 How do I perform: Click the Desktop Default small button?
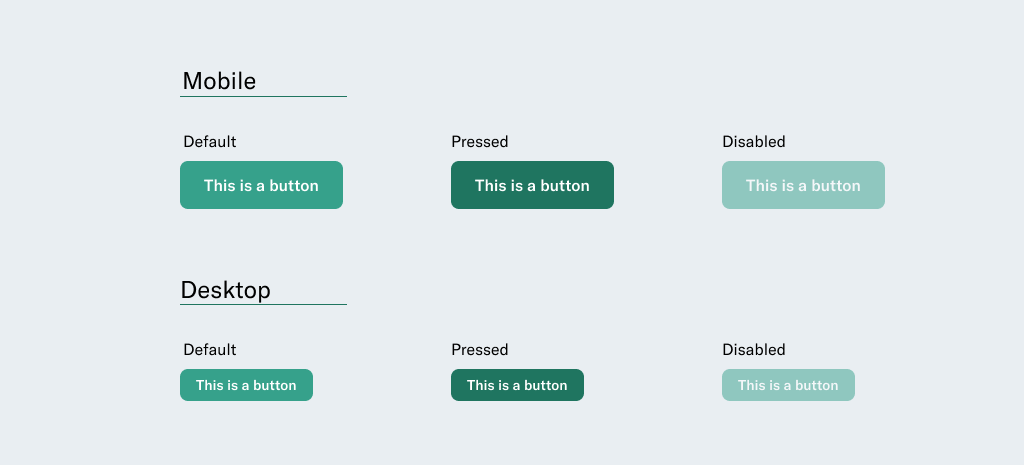click(246, 385)
